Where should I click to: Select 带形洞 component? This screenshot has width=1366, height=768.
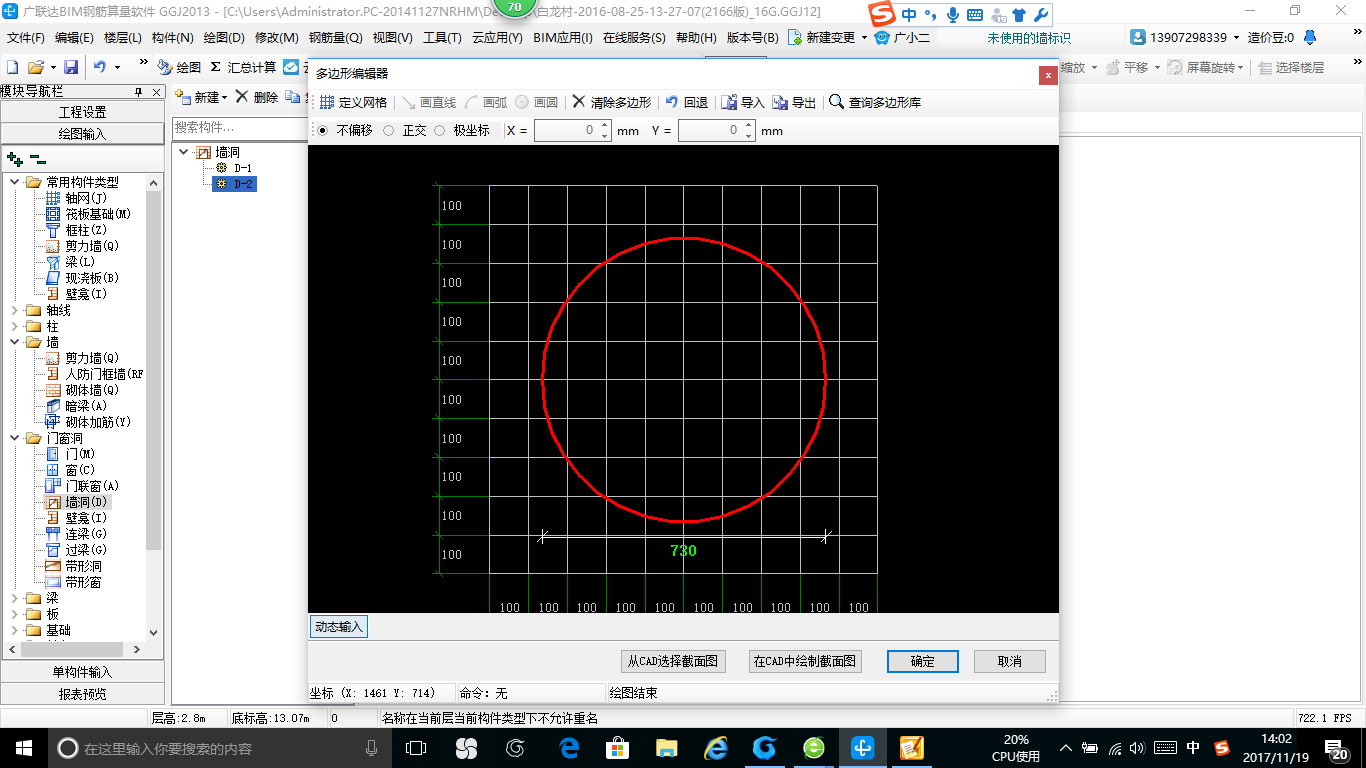coord(73,566)
